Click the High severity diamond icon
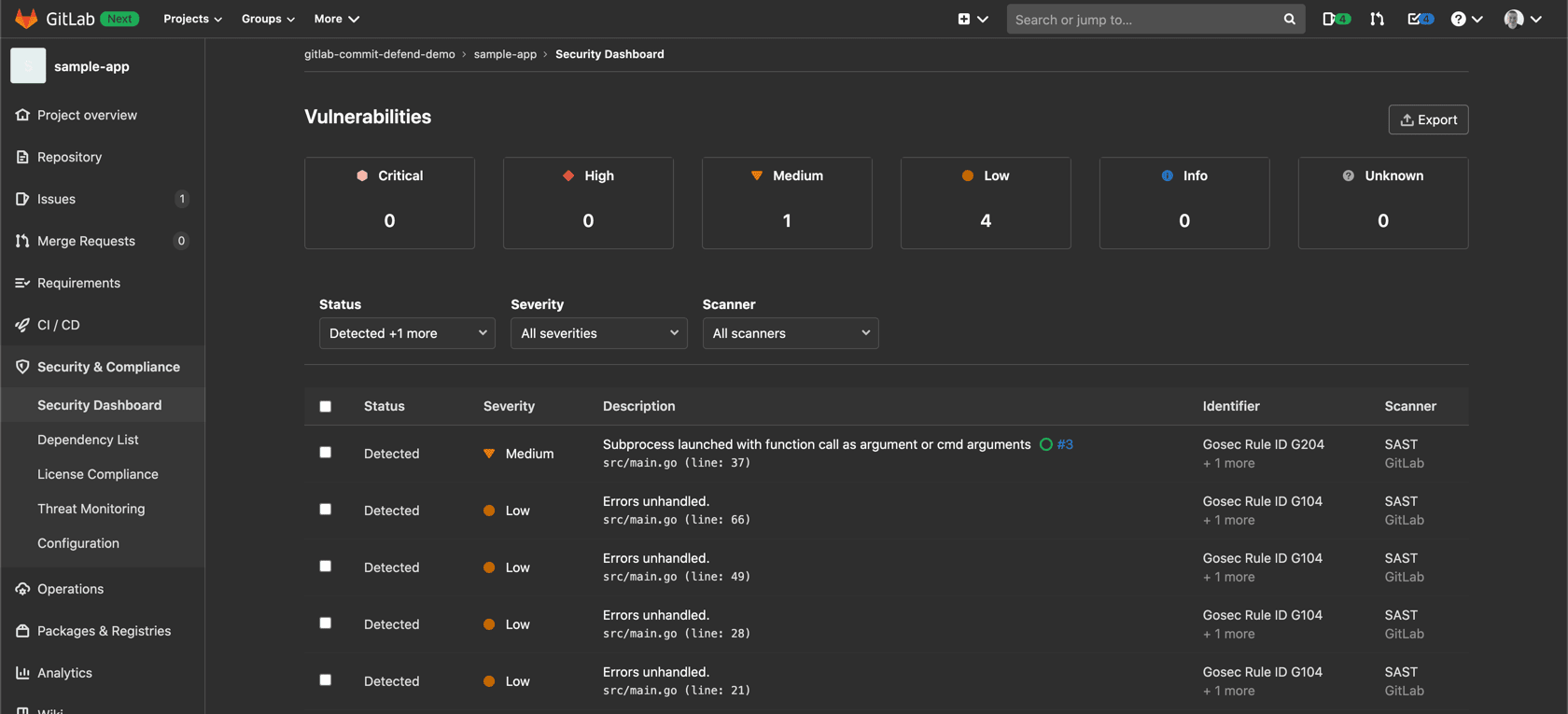Image resolution: width=1568 pixels, height=714 pixels. (x=568, y=175)
